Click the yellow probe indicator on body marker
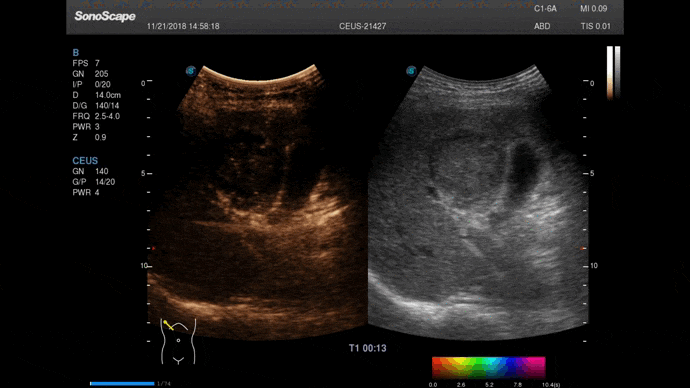Screen dimensions: 690x388 [x=168, y=325]
